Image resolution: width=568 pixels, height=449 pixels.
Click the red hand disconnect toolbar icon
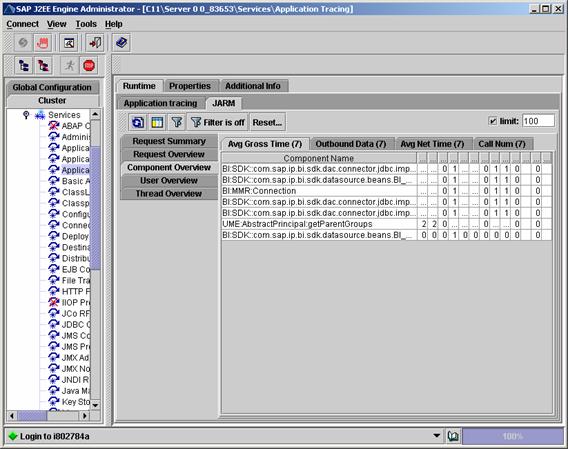point(42,43)
